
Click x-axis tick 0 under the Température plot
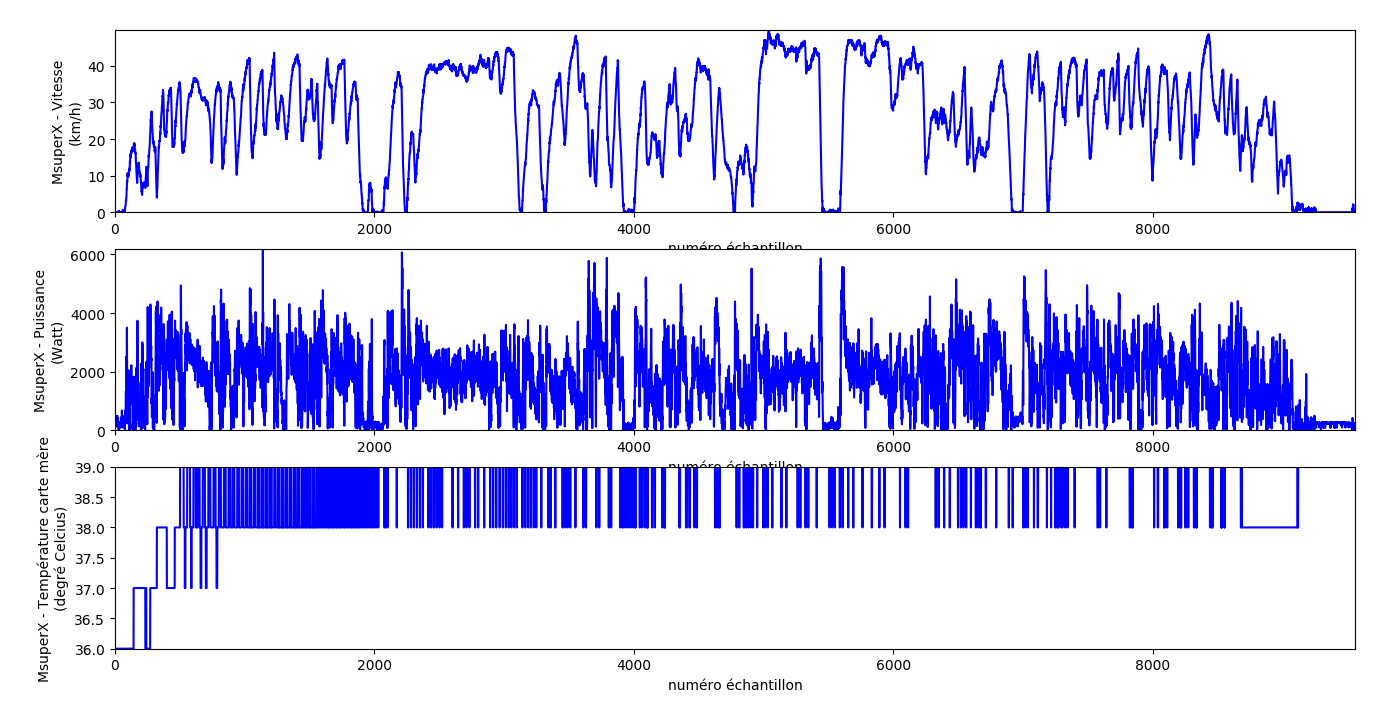click(x=115, y=665)
